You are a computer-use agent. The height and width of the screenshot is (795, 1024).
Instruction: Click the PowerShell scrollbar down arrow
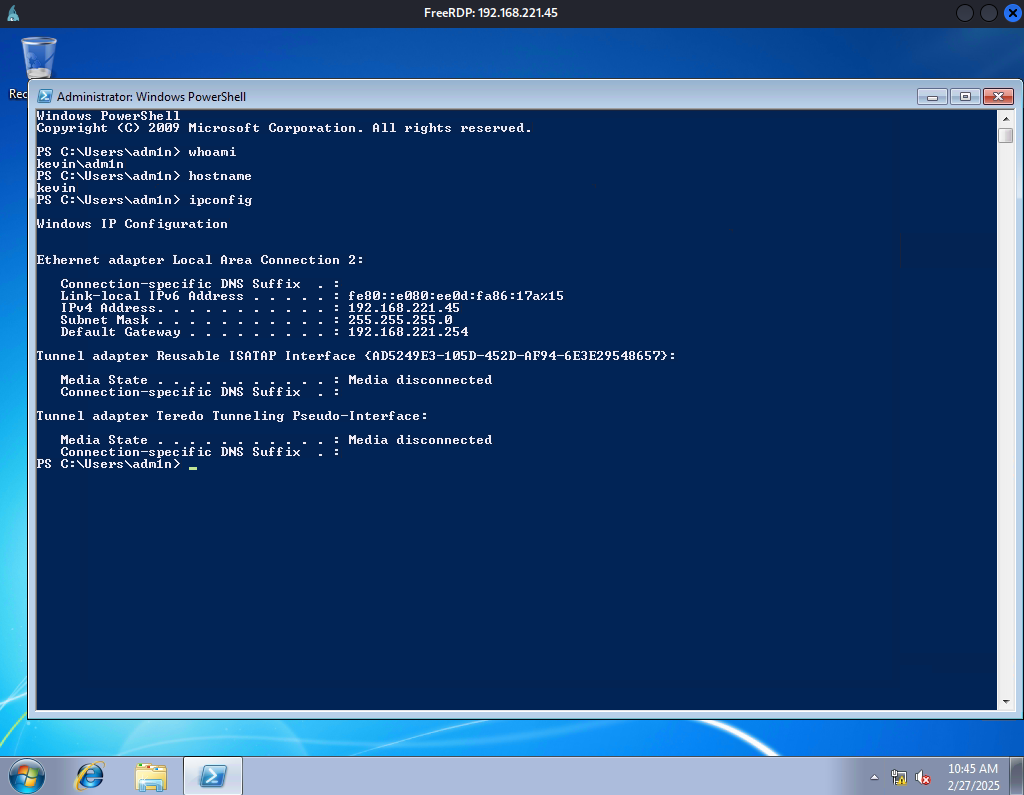pyautogui.click(x=1006, y=702)
